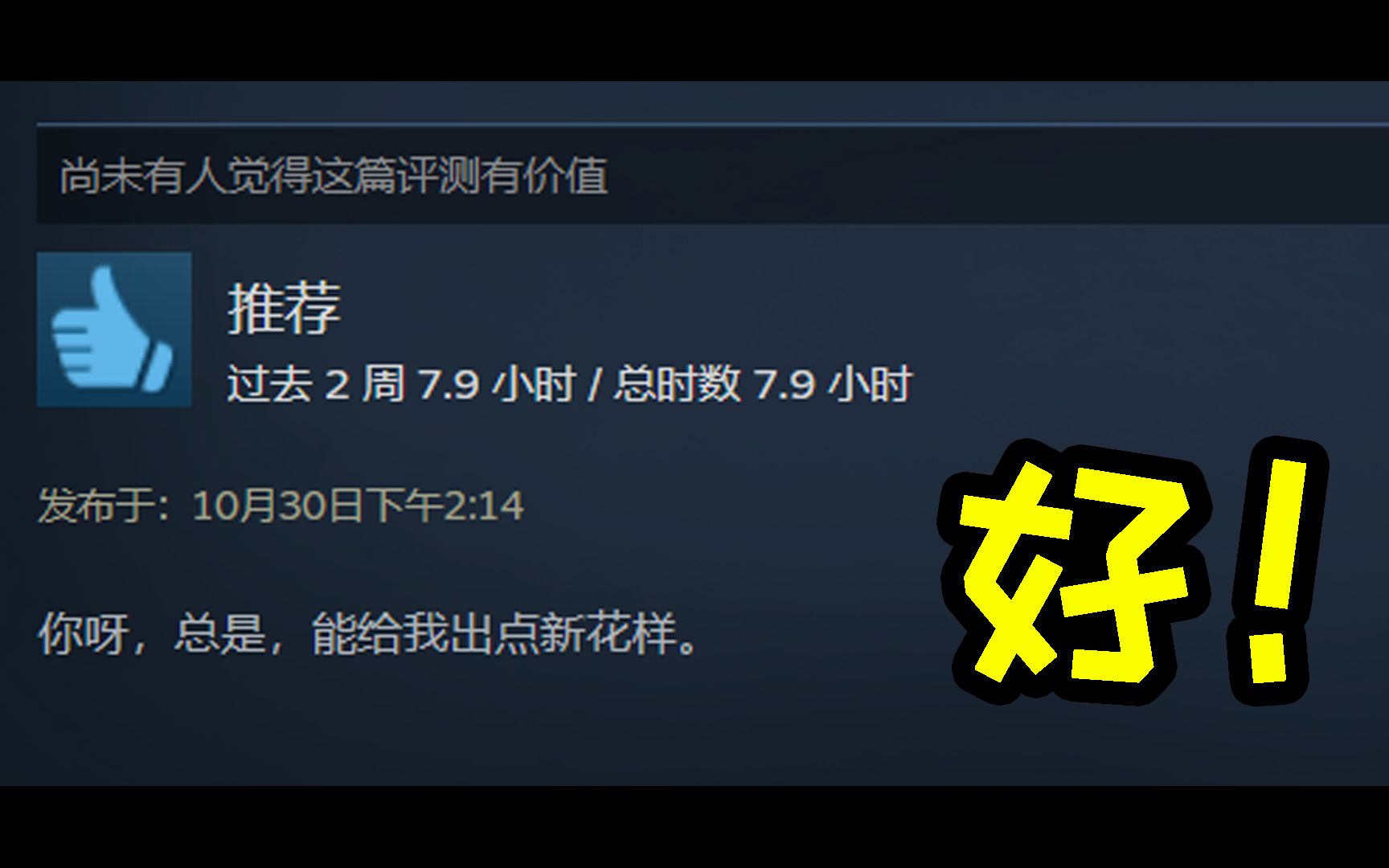Viewport: 1389px width, 868px height.
Task: Select the 推荐 recommendation heading
Action: coord(285,308)
